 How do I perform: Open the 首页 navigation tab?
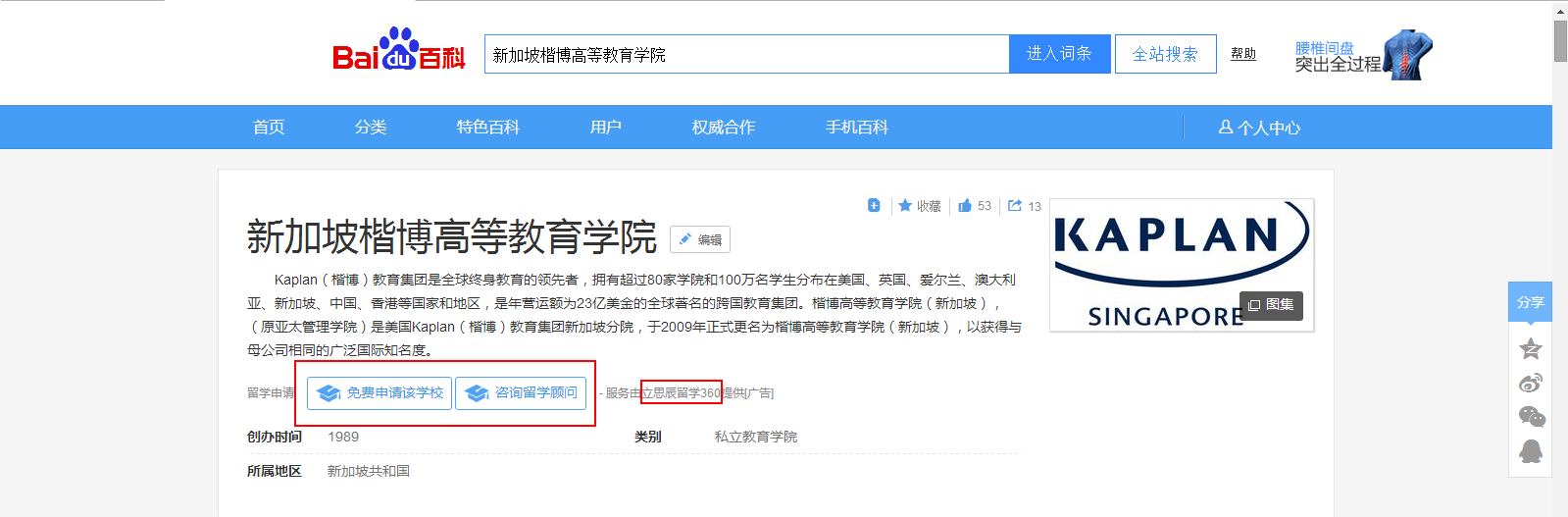coord(269,128)
